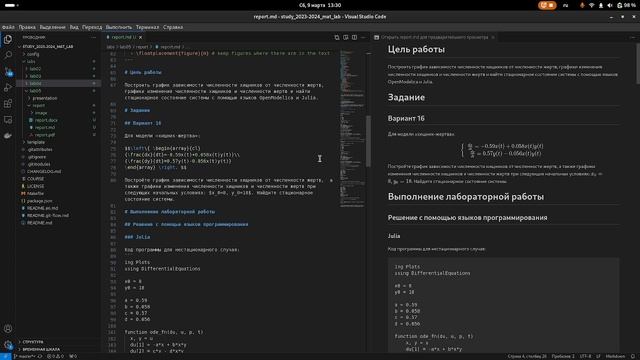The height and width of the screenshot is (360, 640).
Task: Expand the config folder
Action: click(33, 54)
